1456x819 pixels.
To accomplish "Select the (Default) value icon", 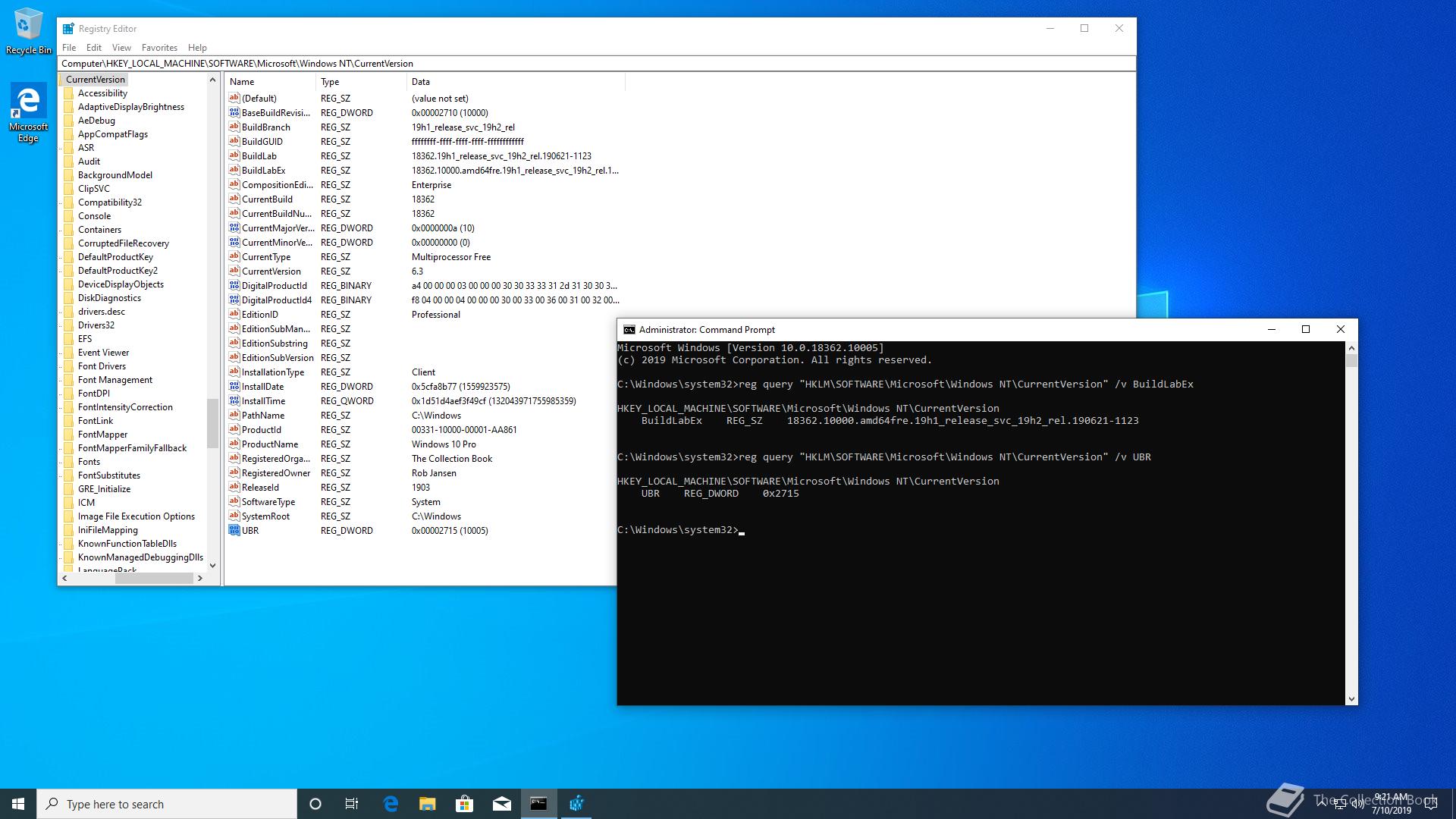I will tap(234, 99).
